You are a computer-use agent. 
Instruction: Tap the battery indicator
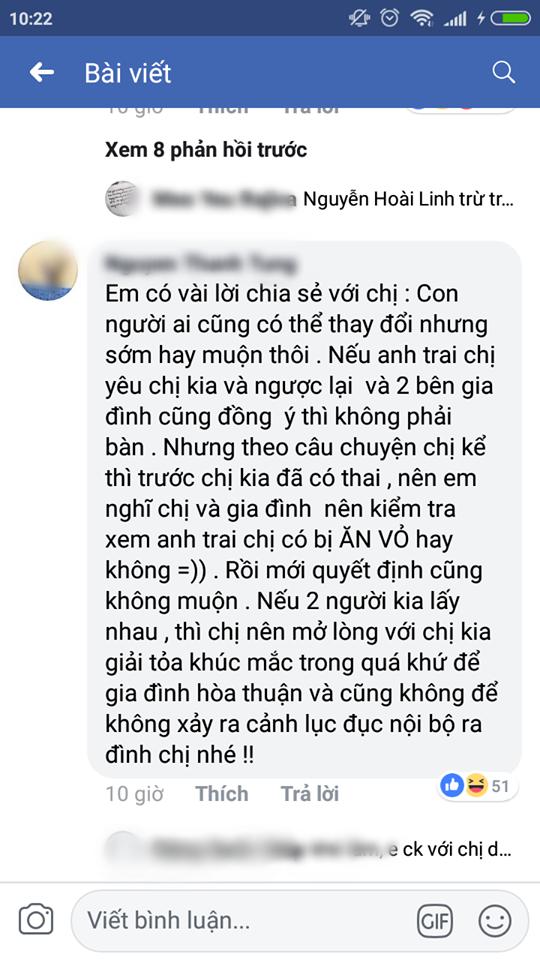[x=510, y=18]
